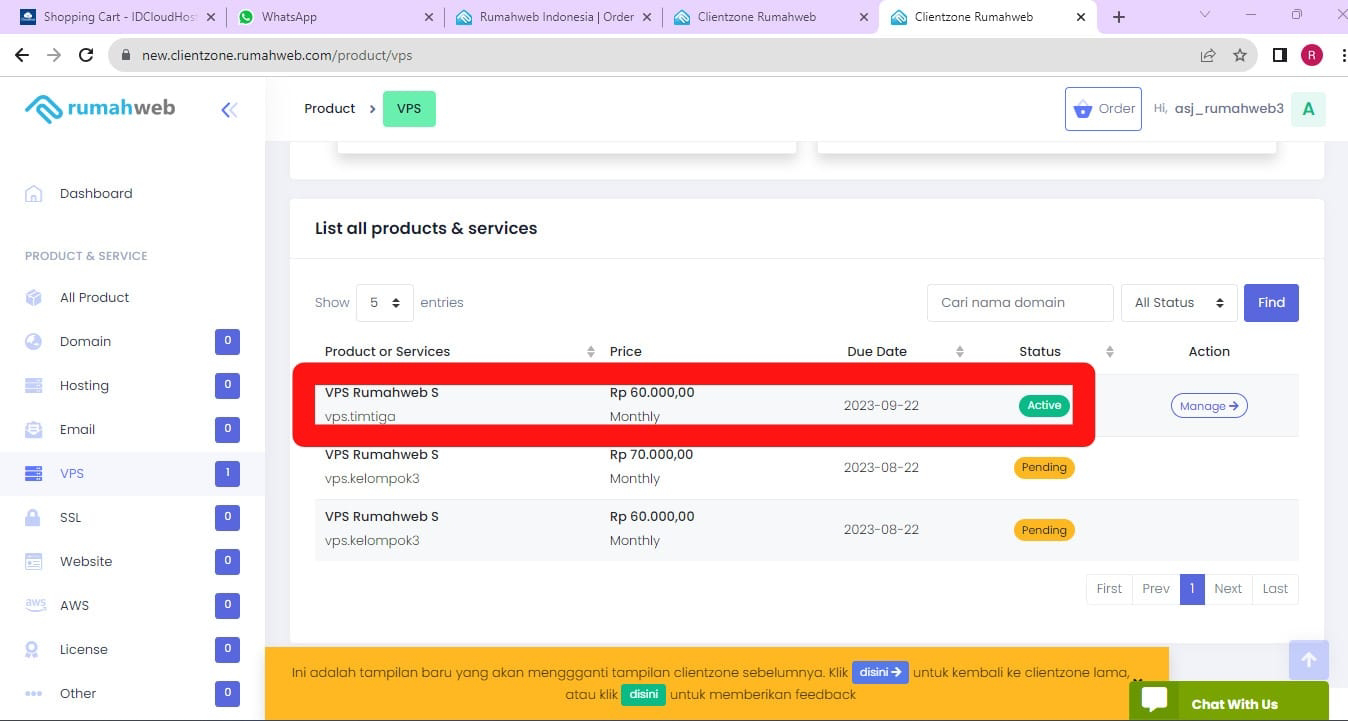Click the AWS sidebar icon
This screenshot has width=1348, height=721.
[x=35, y=605]
